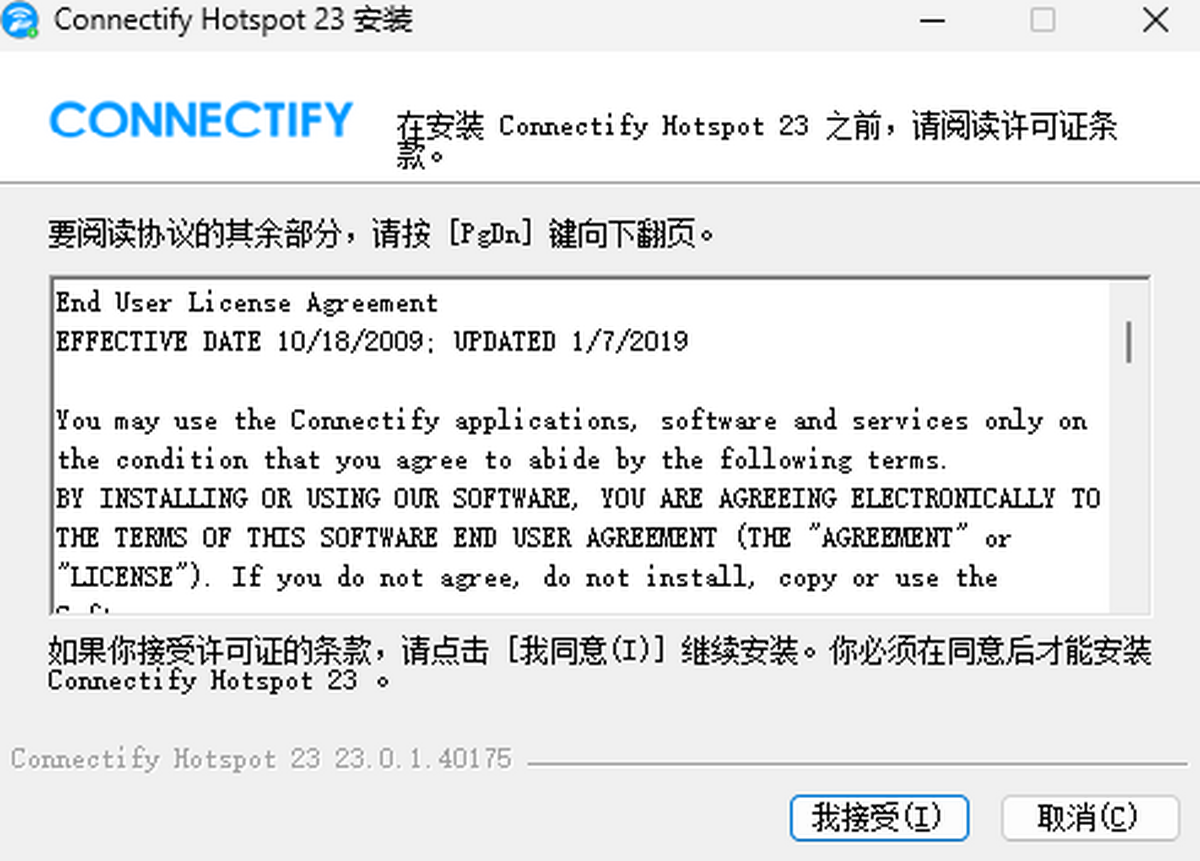Click the "End User License Agreement" heading
This screenshot has width=1200, height=861.
pos(247,302)
